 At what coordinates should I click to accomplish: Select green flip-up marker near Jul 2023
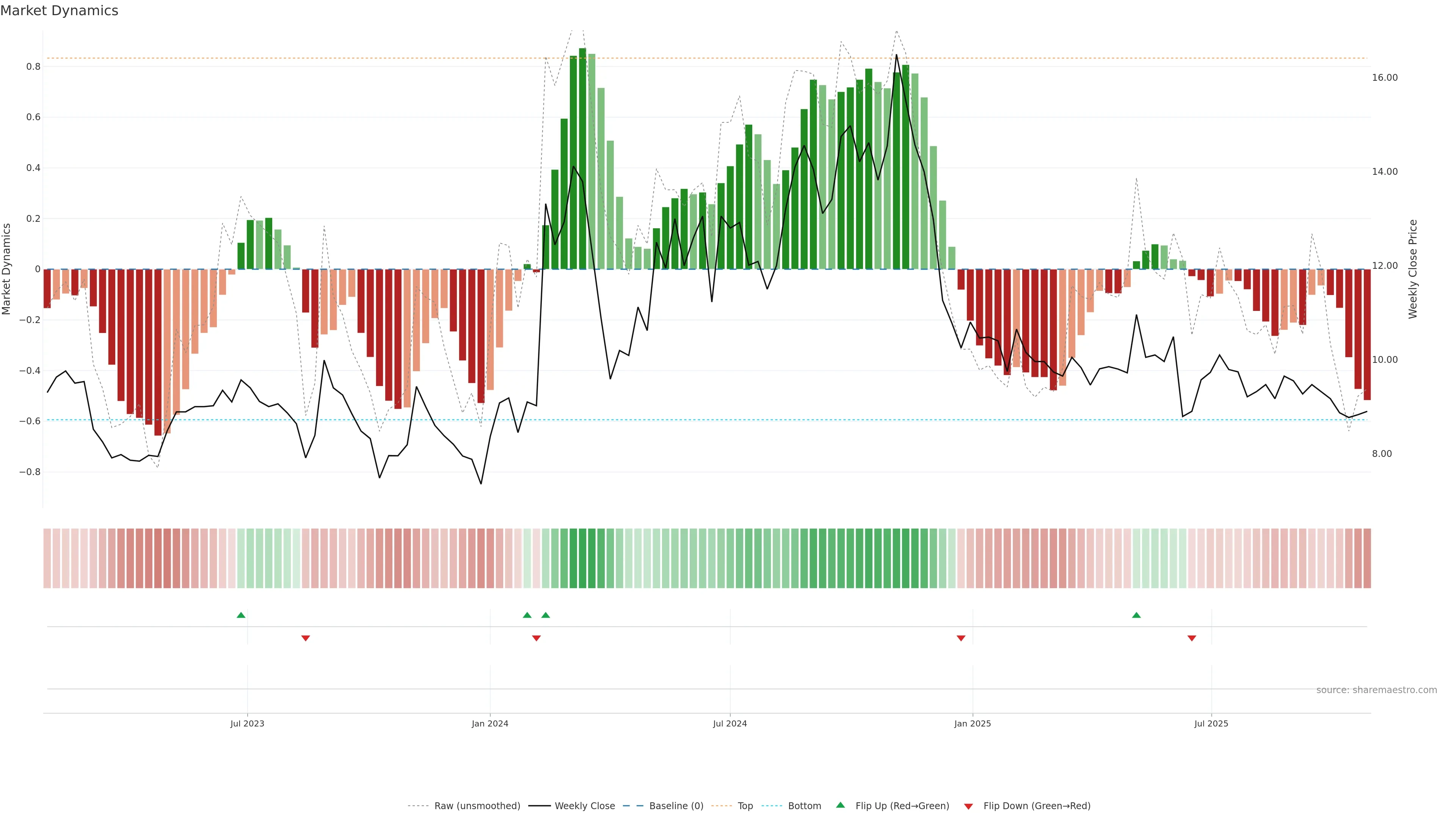click(x=241, y=615)
